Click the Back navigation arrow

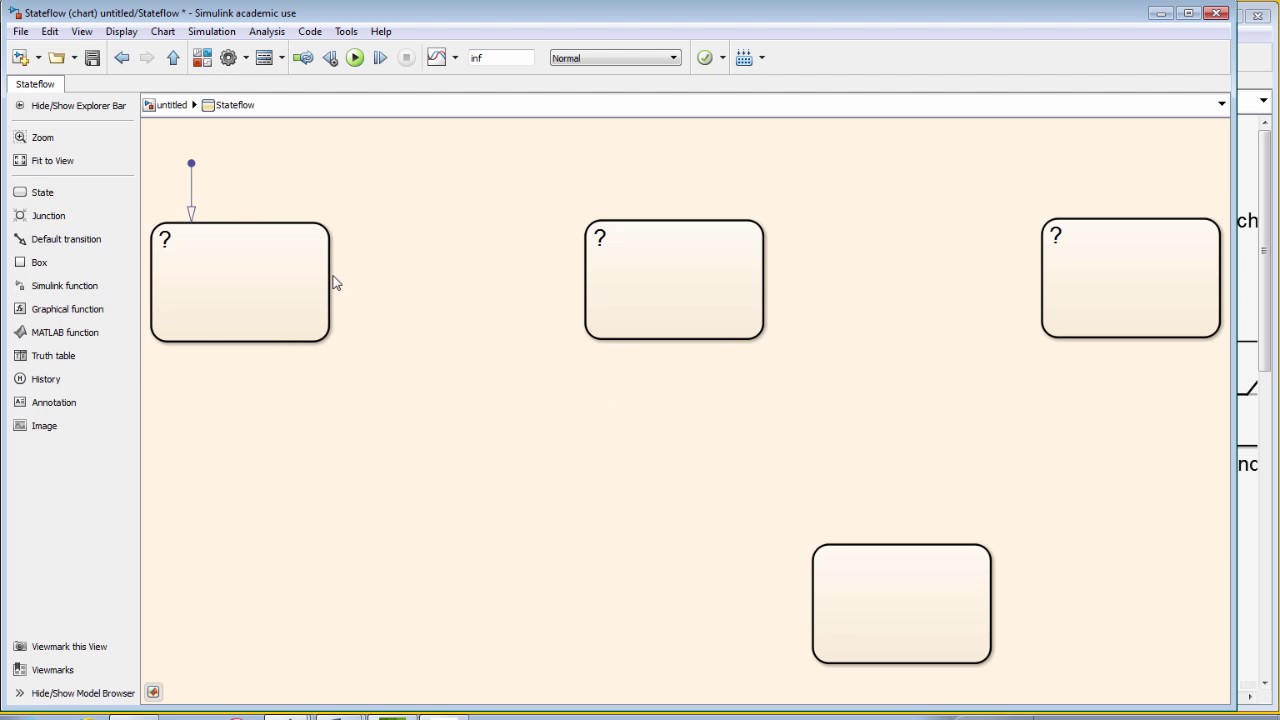point(122,58)
